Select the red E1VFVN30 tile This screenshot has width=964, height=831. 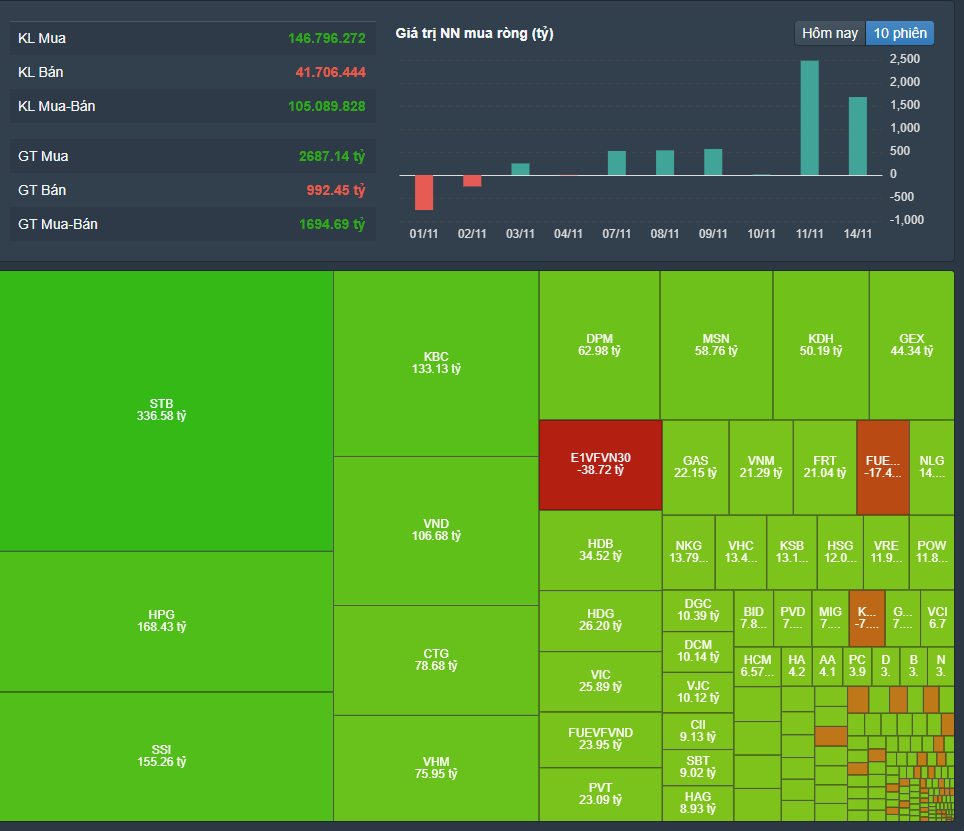600,464
